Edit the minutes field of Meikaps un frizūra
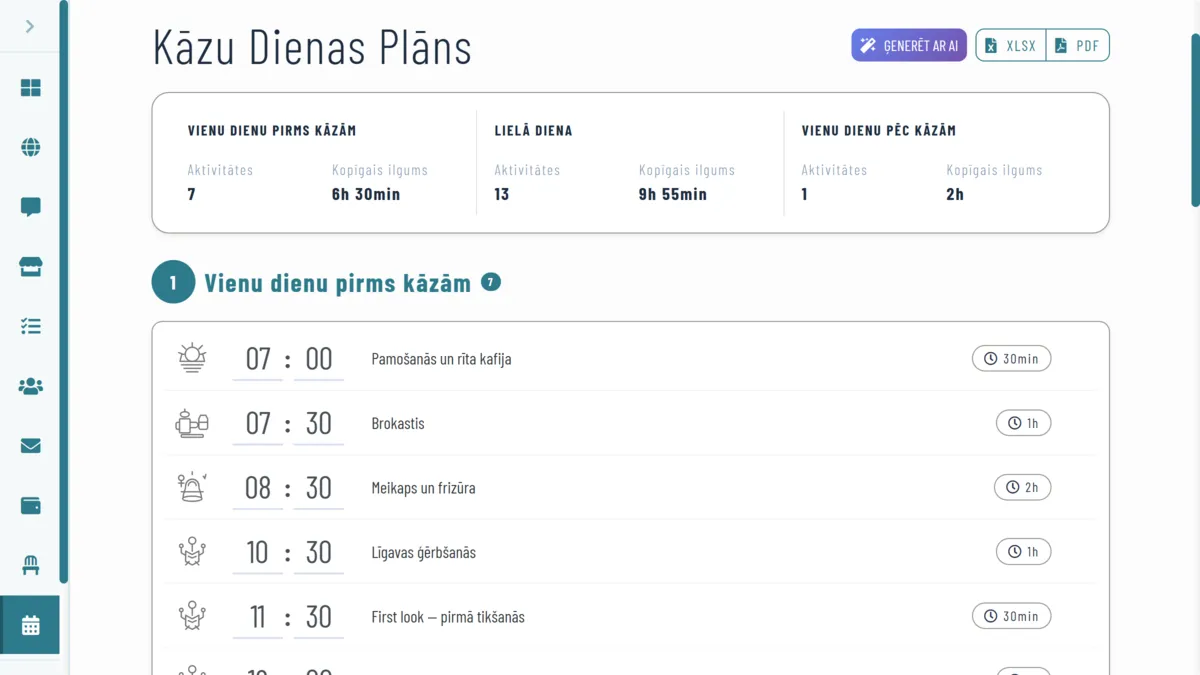This screenshot has height=675, width=1200. 319,488
